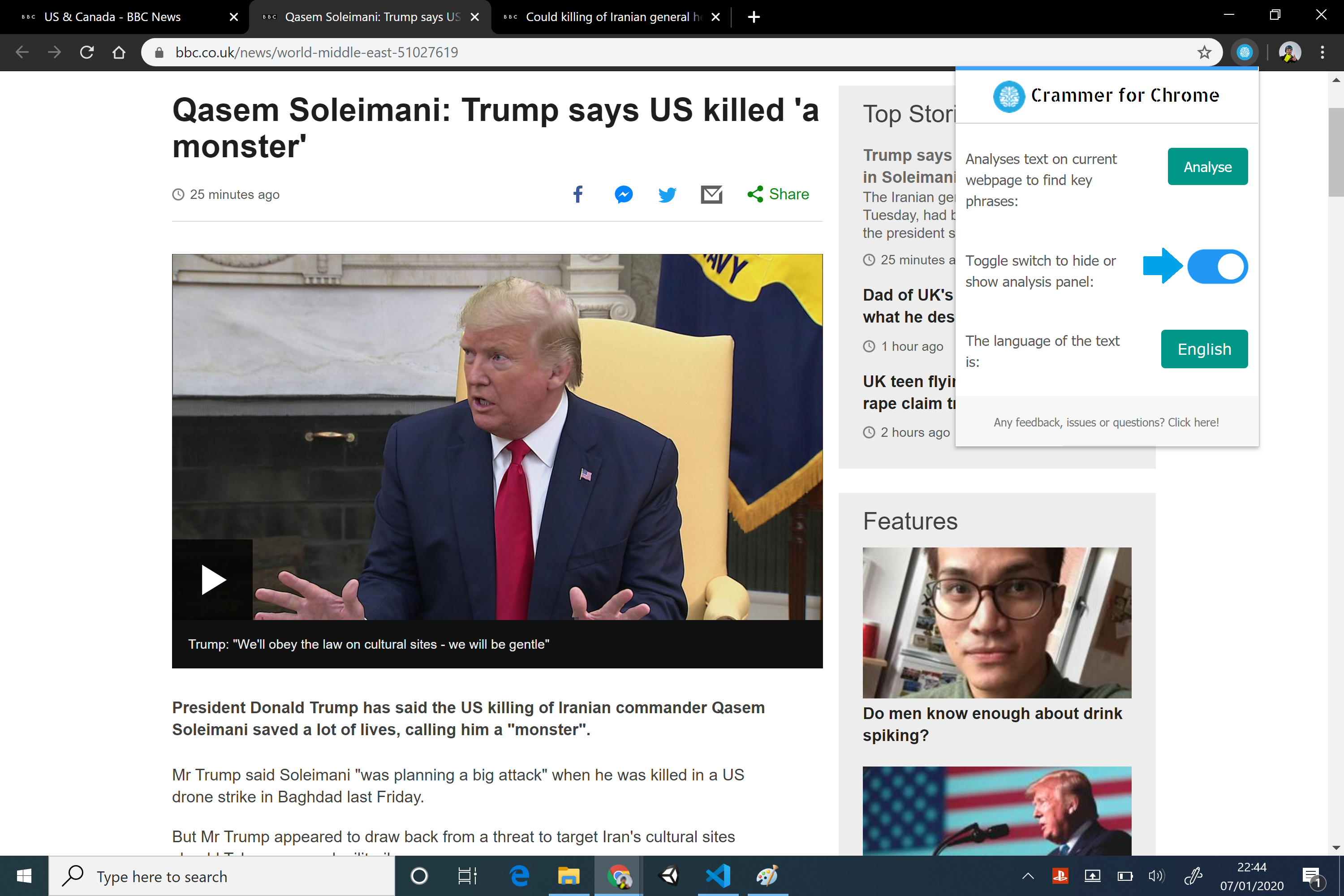Open the Share options menu
Viewport: 1344px width, 896px height.
pyautogui.click(x=778, y=194)
